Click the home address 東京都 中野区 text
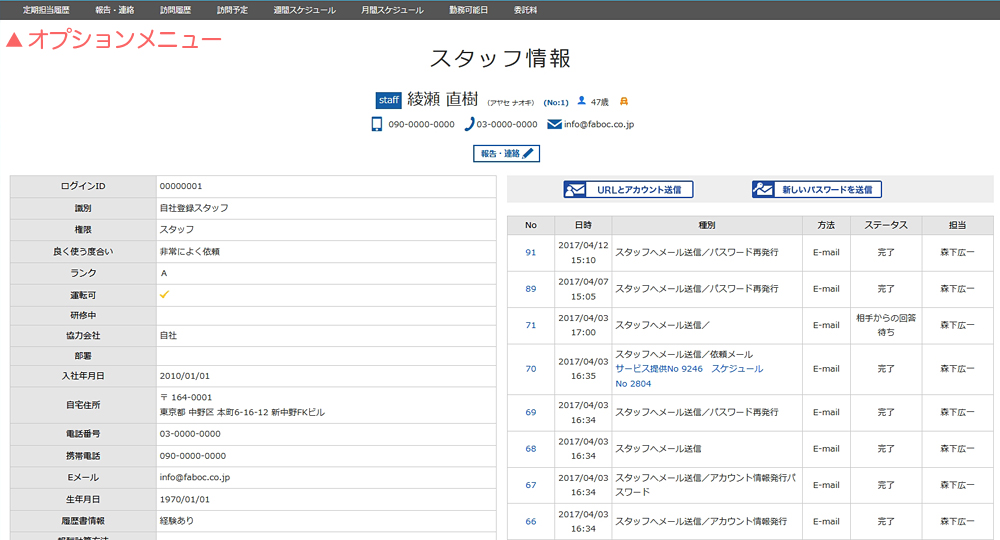 click(242, 412)
